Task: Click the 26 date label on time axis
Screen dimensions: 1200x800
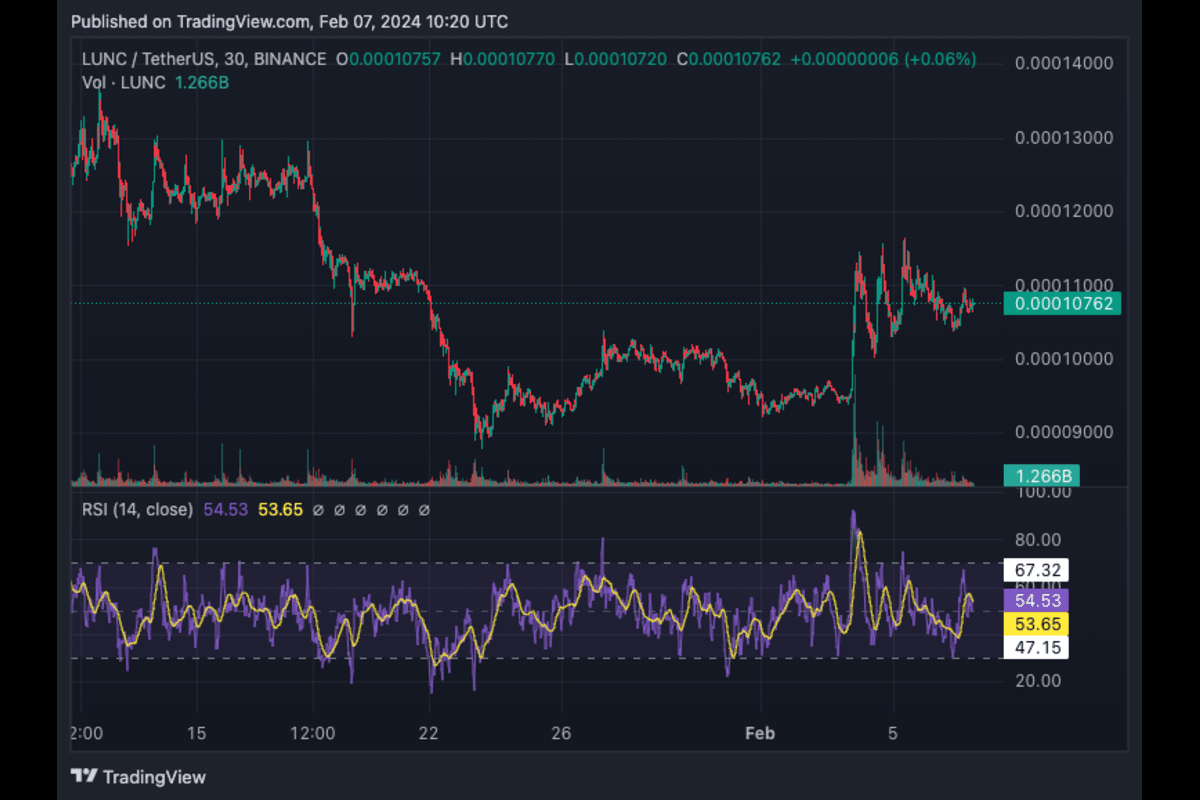Action: 561,733
